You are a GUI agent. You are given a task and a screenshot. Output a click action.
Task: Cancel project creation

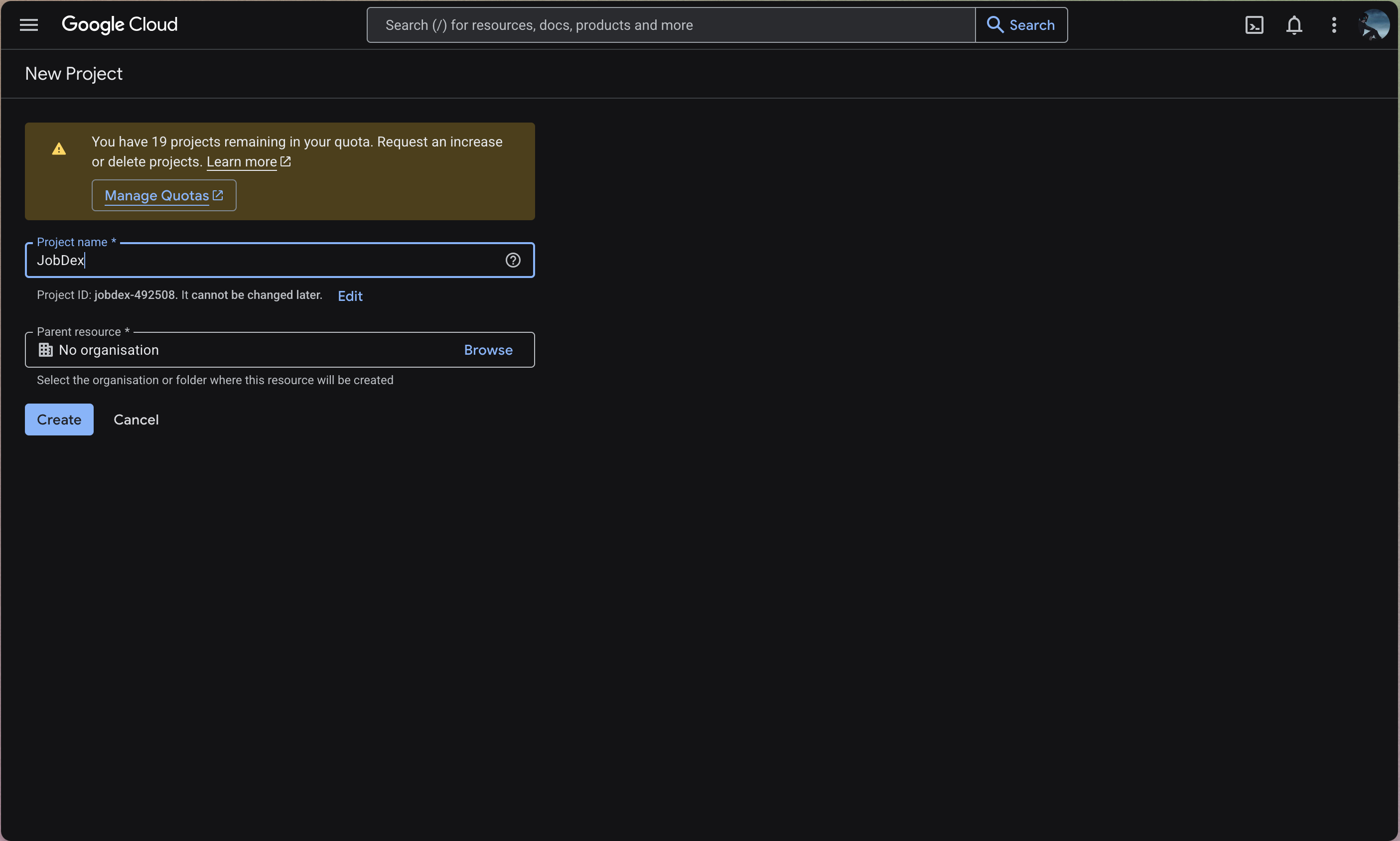pyautogui.click(x=136, y=420)
